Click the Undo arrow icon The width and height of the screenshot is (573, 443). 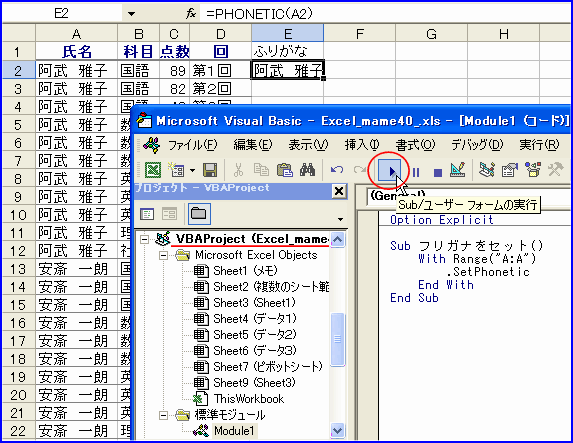[x=337, y=170]
